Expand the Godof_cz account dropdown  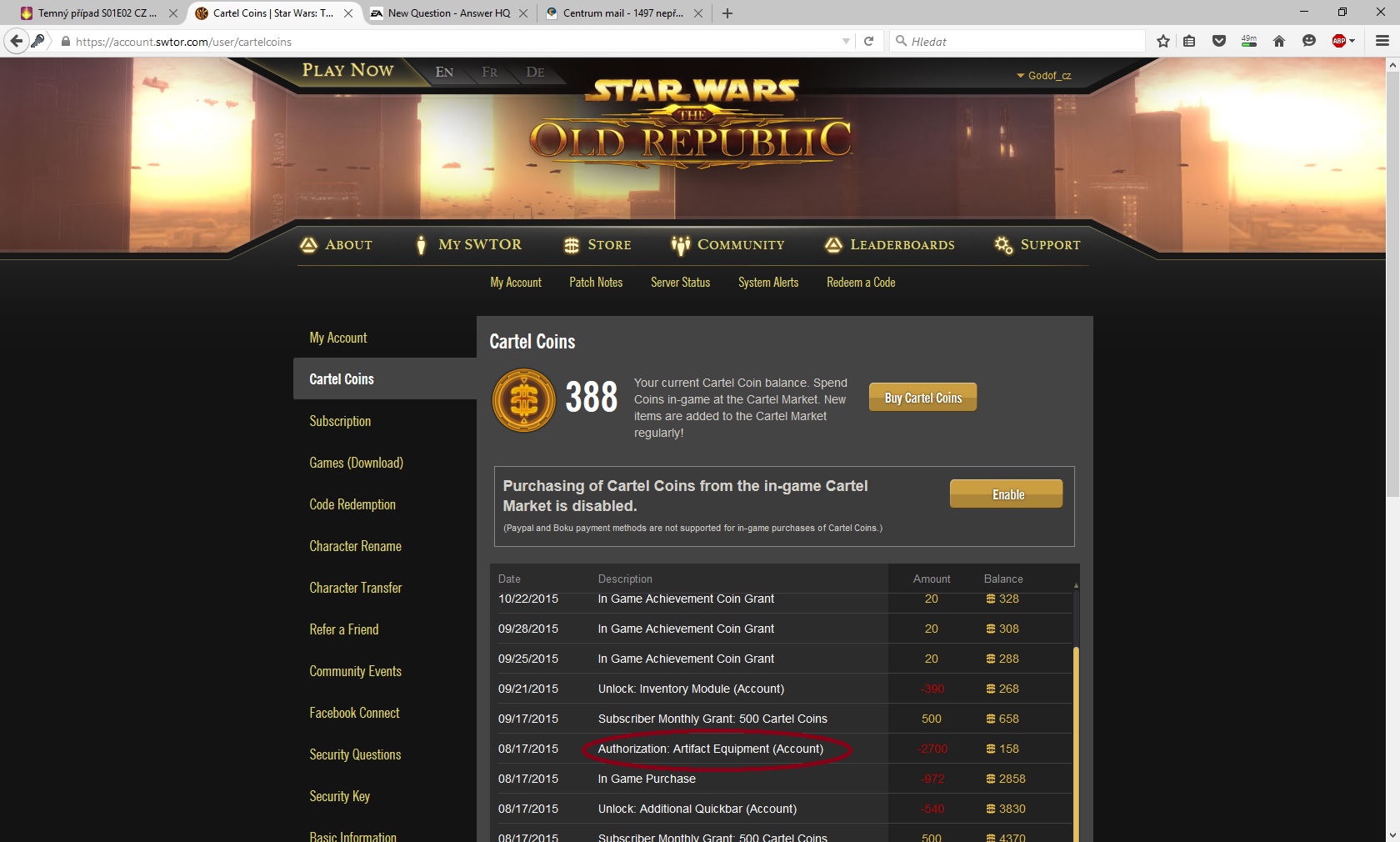point(1043,75)
